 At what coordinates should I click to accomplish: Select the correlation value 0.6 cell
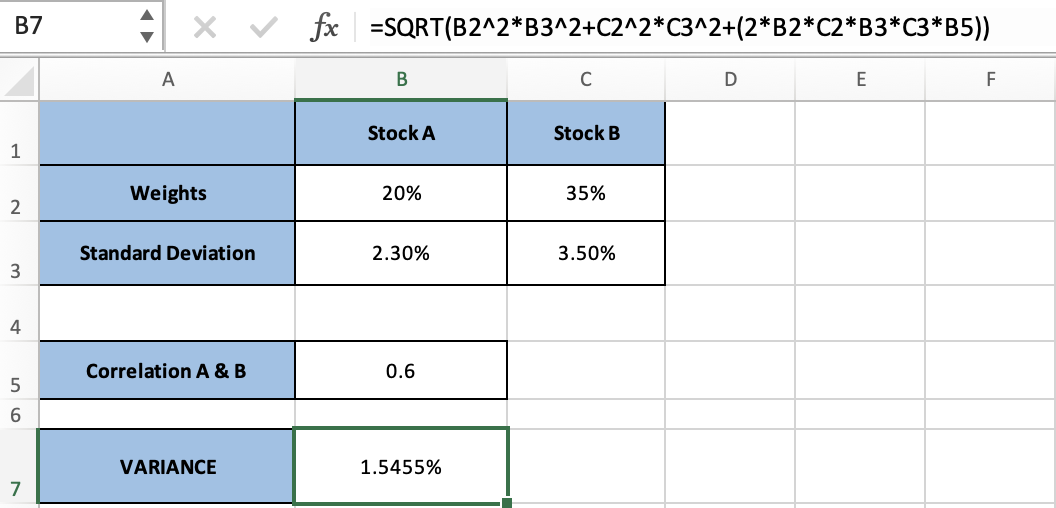401,371
